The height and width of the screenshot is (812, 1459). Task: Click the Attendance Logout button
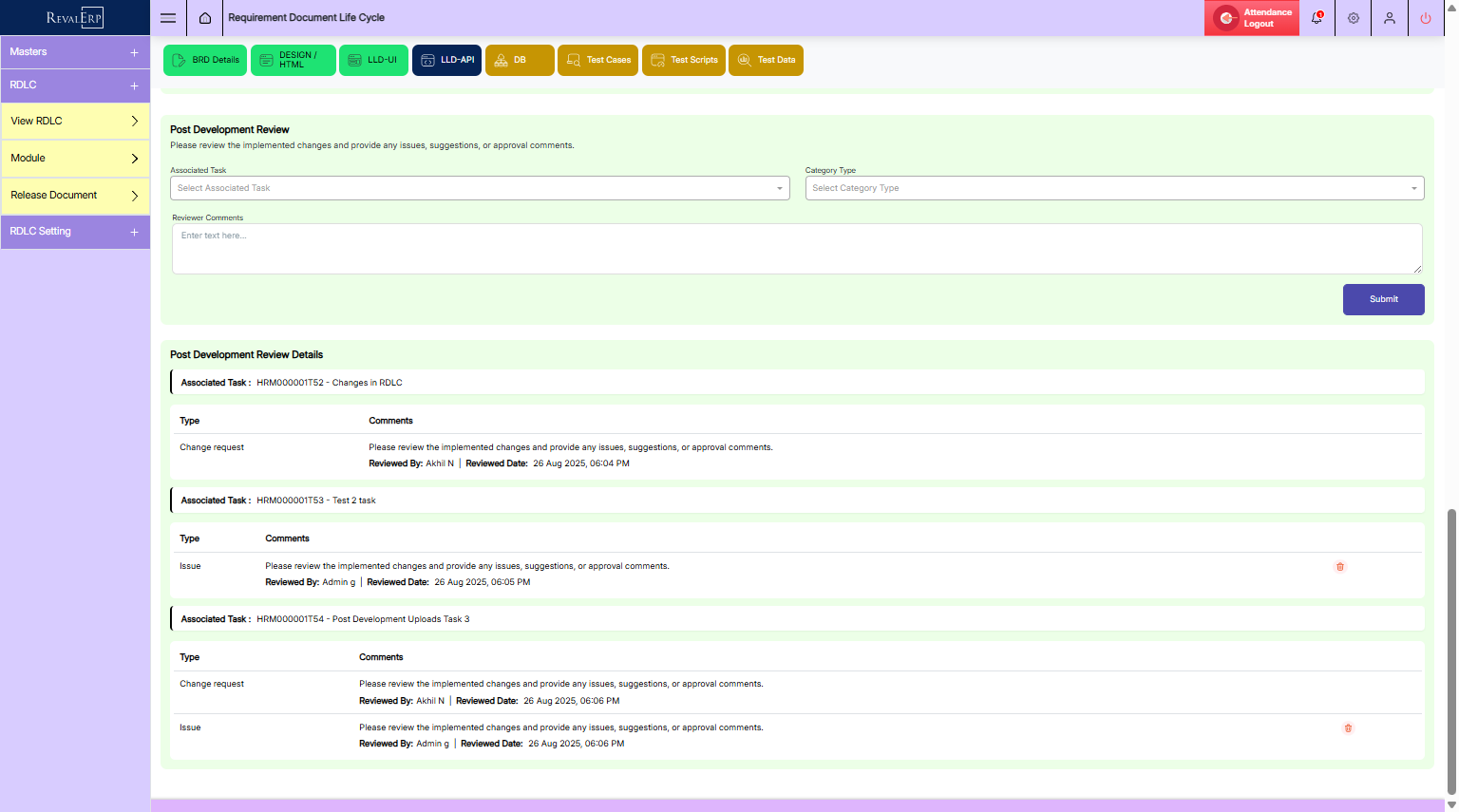pyautogui.click(x=1252, y=18)
